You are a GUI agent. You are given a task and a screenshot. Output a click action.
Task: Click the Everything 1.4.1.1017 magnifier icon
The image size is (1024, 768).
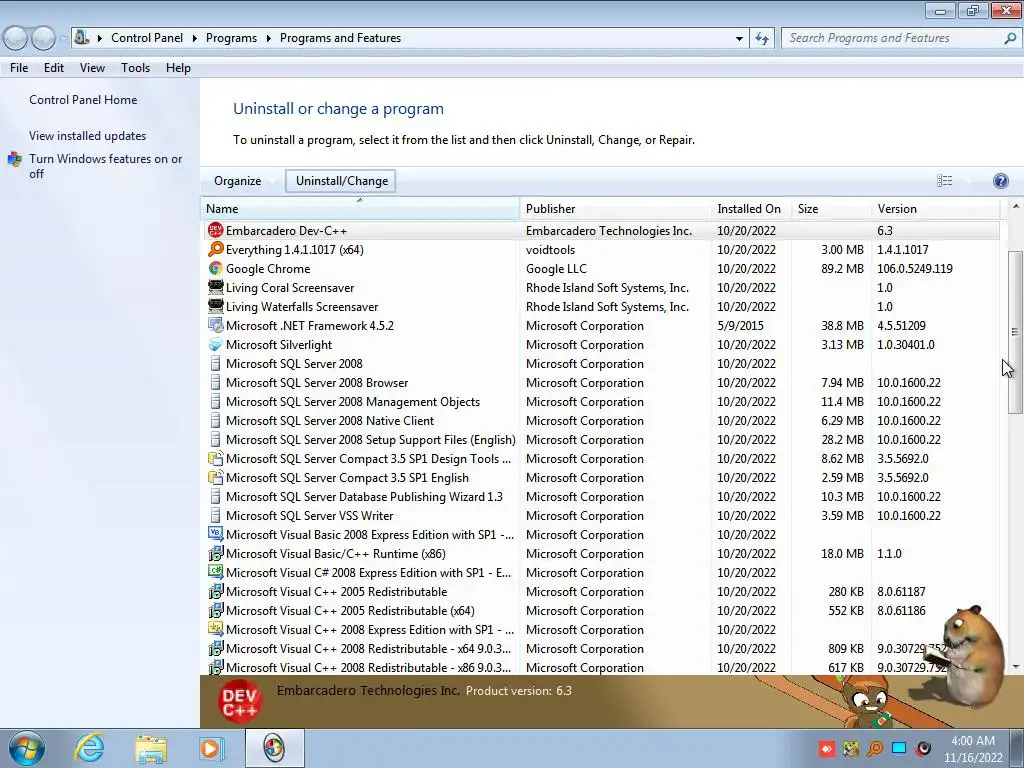coord(215,249)
